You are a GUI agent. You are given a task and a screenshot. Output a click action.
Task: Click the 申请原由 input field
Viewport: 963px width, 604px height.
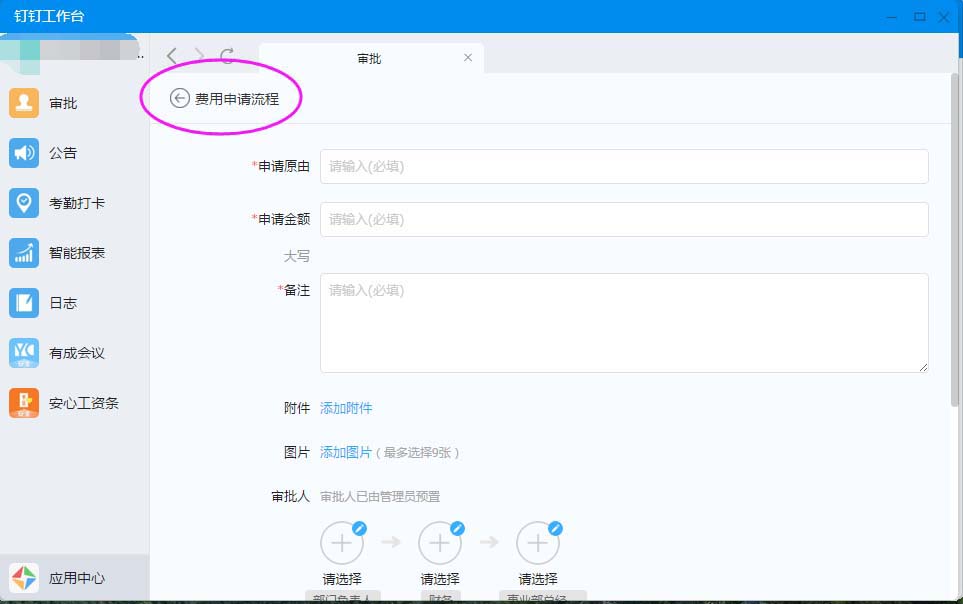(x=624, y=167)
